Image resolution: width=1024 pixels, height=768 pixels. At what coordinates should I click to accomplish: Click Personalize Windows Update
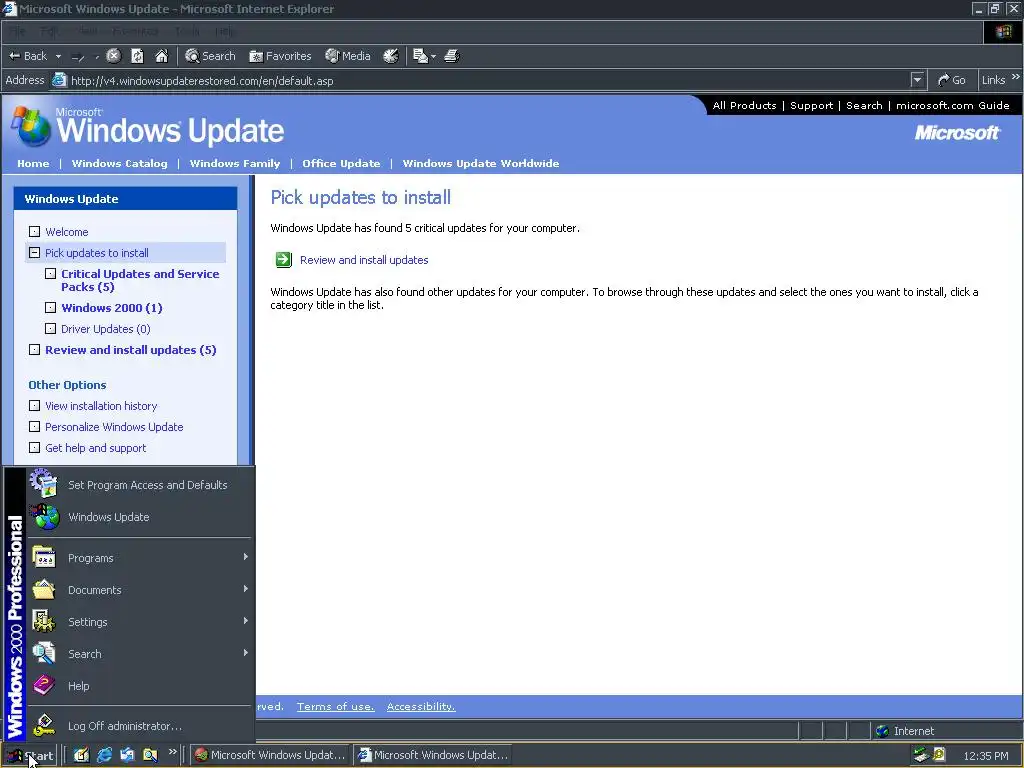coord(114,426)
